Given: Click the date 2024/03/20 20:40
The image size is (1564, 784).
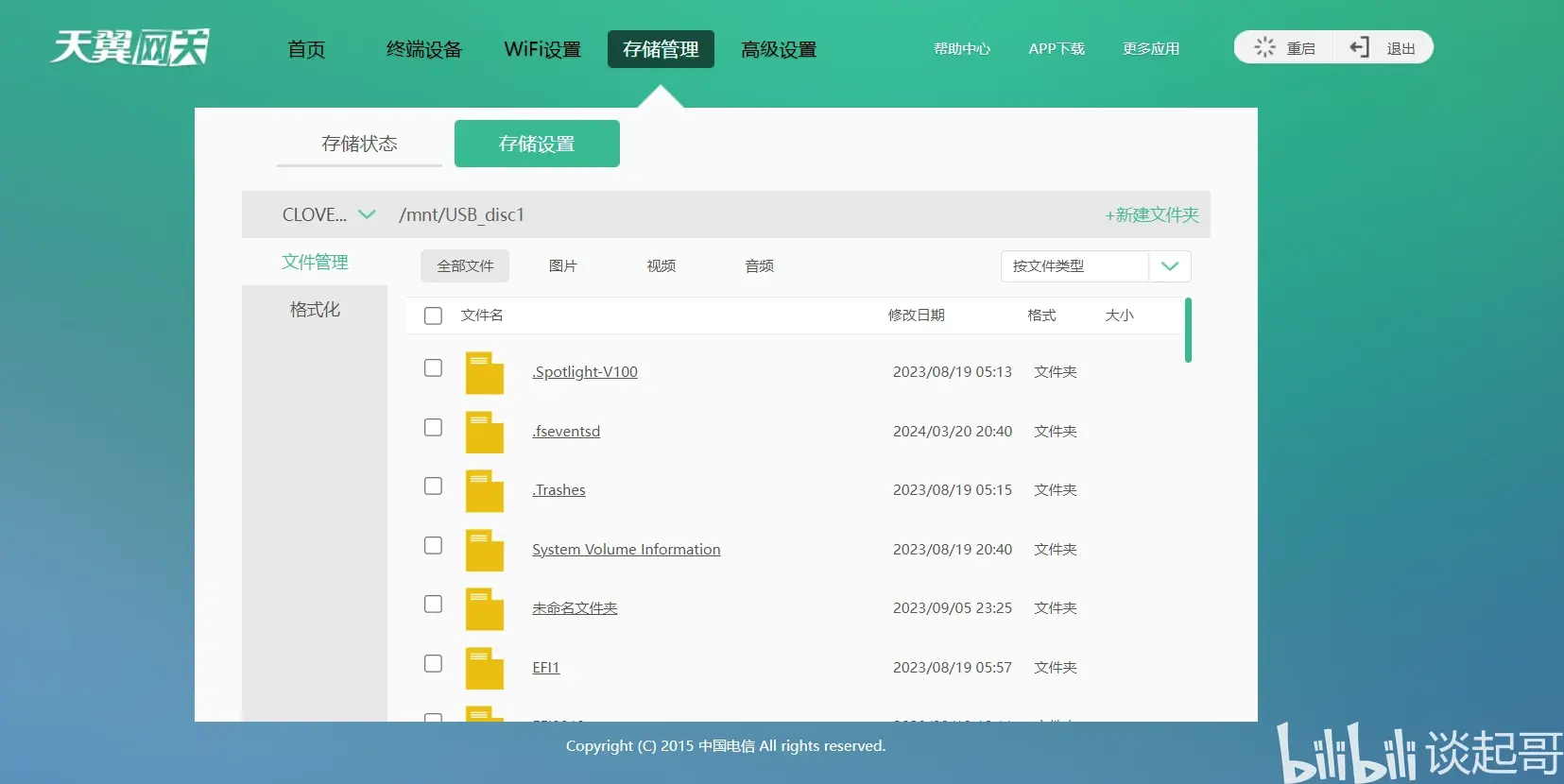Looking at the screenshot, I should 953,432.
